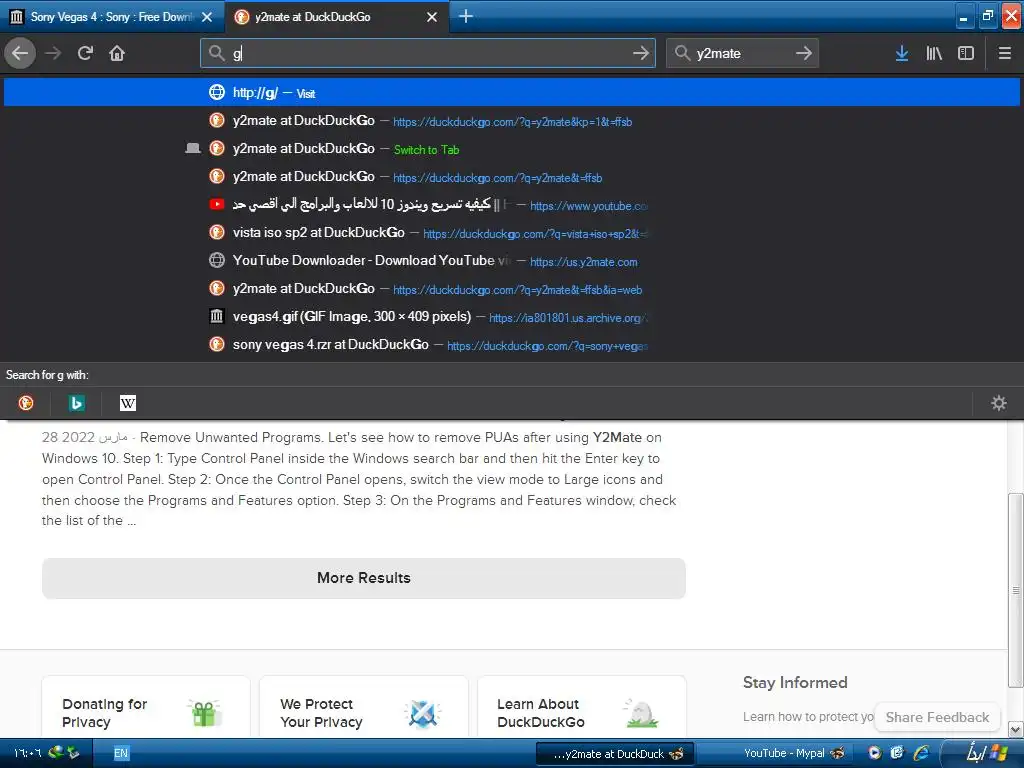Click the scrollbar down arrow
Screen dimensions: 1024x768
click(1016, 729)
